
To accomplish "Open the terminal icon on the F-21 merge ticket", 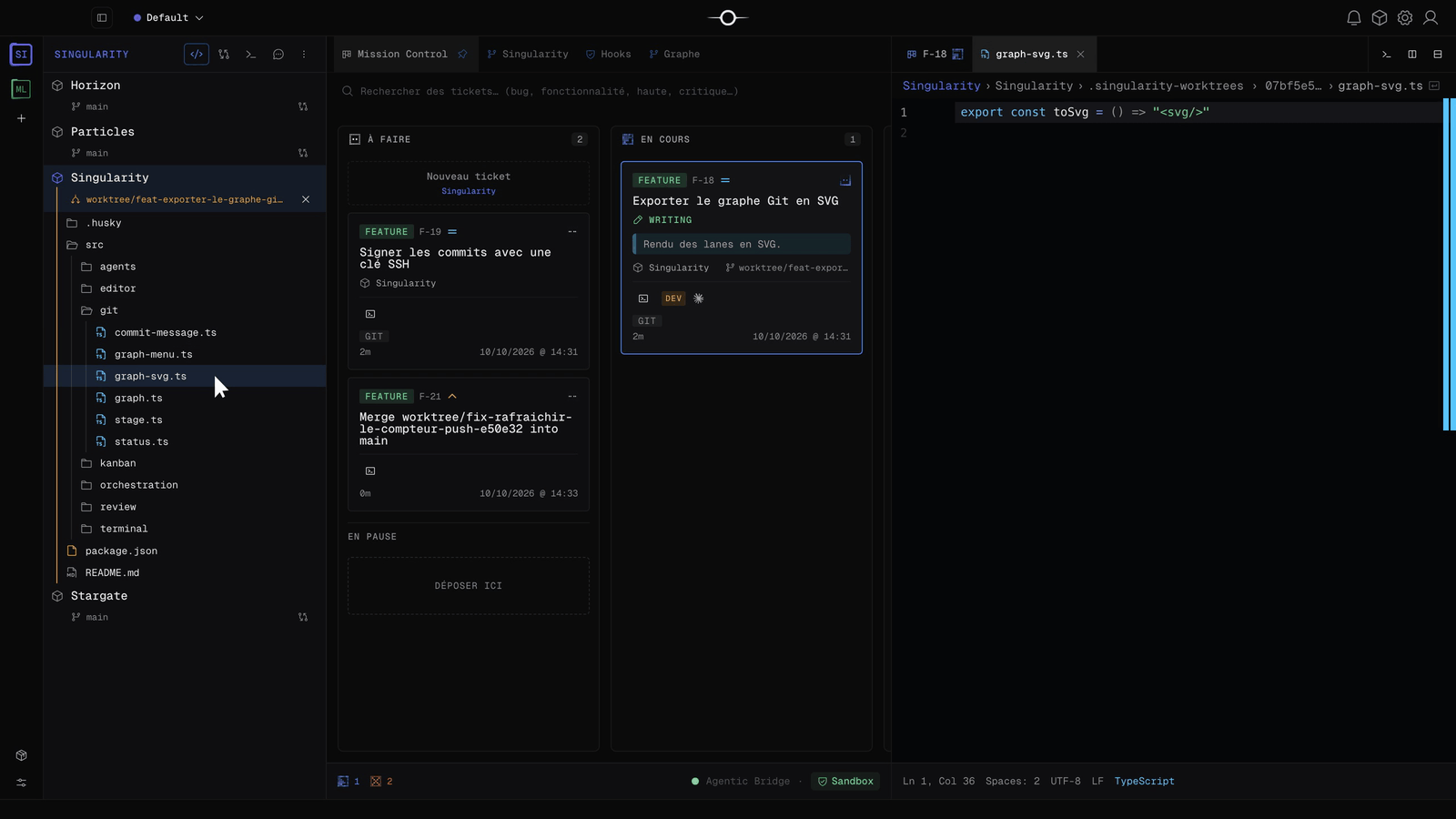I will 370,471.
